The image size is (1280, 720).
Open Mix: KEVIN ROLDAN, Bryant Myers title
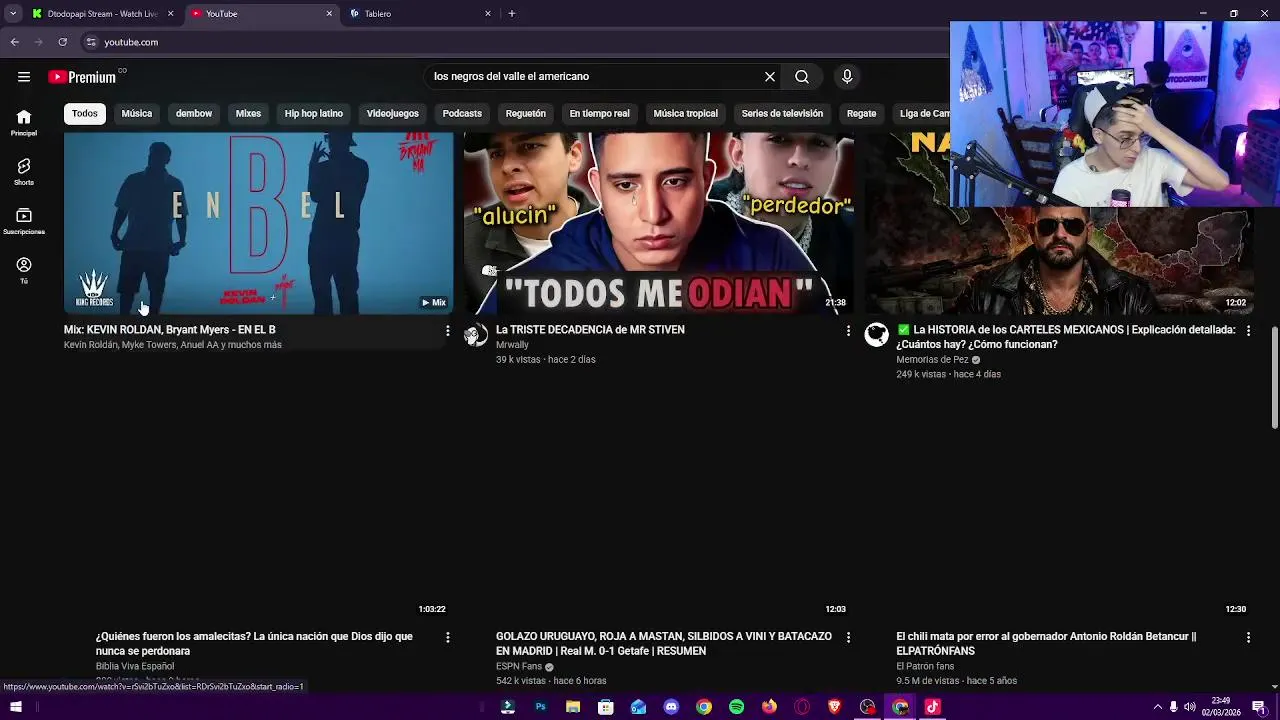tap(170, 330)
